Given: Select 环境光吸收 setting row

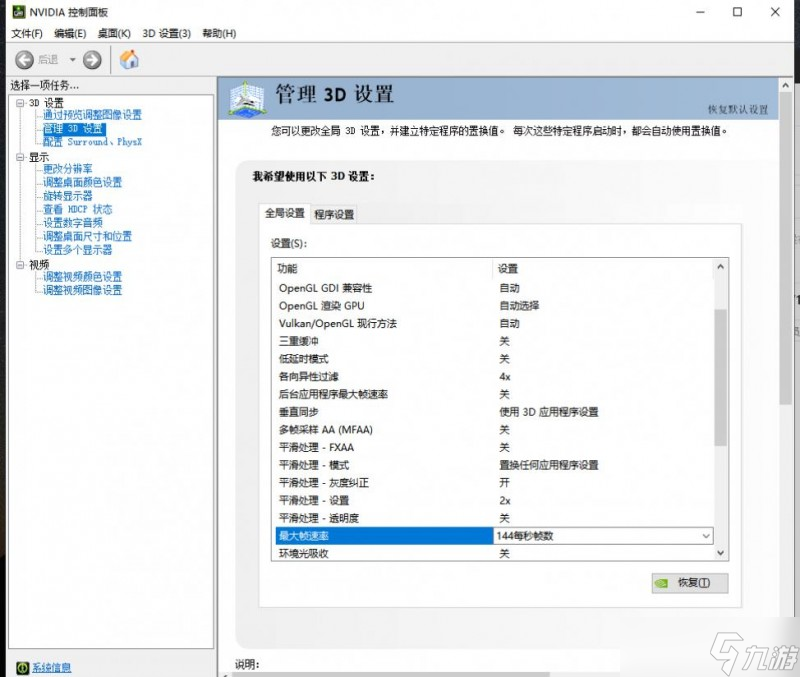Looking at the screenshot, I should point(494,554).
